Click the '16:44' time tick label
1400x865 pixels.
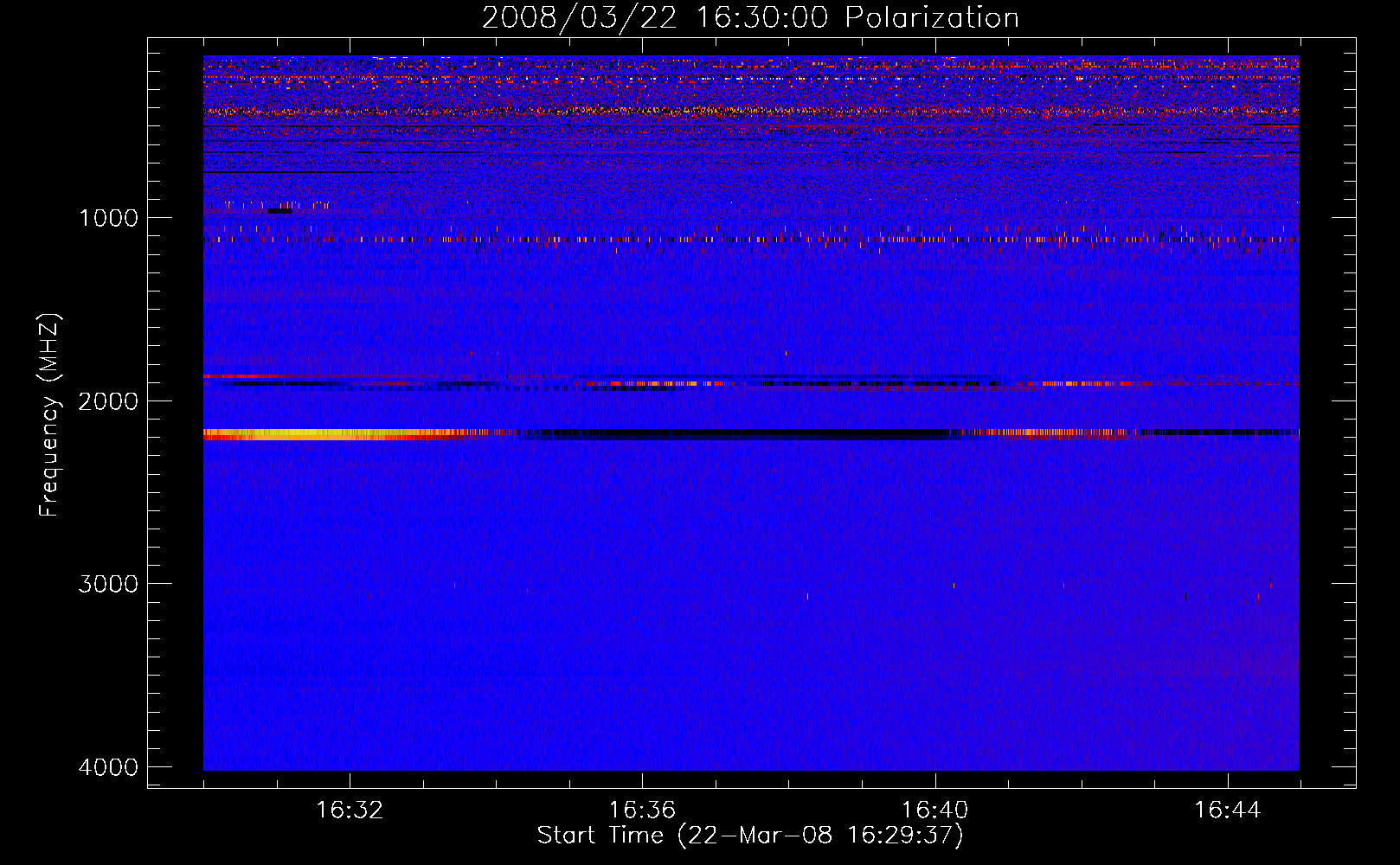coord(1228,811)
